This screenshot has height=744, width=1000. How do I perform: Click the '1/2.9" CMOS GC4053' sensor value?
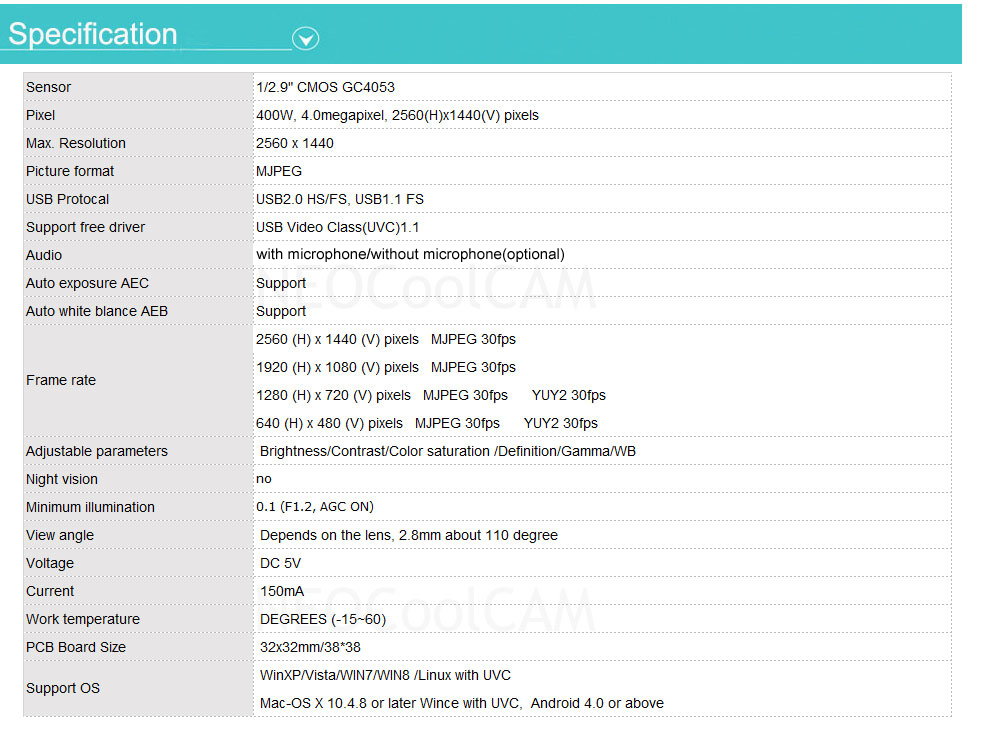click(x=325, y=87)
